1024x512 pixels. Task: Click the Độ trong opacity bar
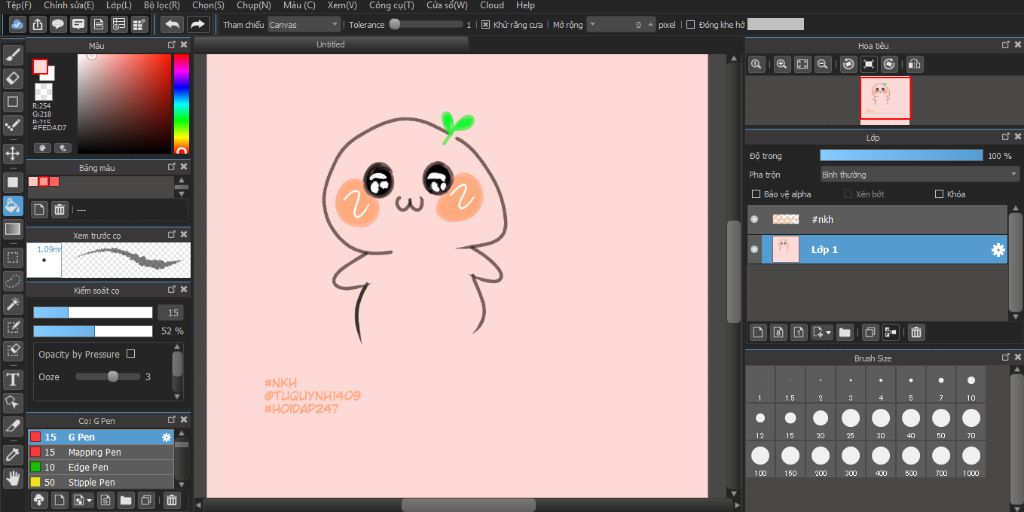click(x=901, y=155)
